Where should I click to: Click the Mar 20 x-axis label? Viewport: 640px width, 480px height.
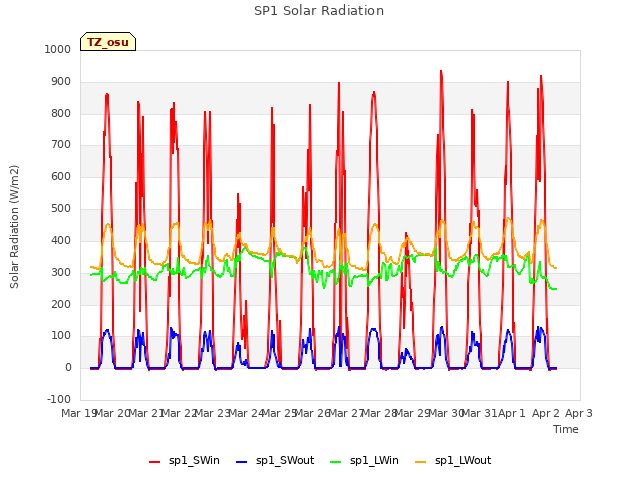click(x=113, y=413)
